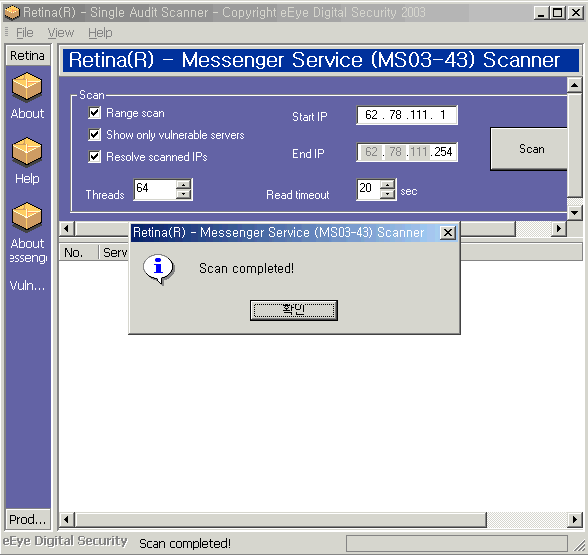This screenshot has width=588, height=555.
Task: Click the scan panel horizontal scroll left arrow
Action: point(67,228)
